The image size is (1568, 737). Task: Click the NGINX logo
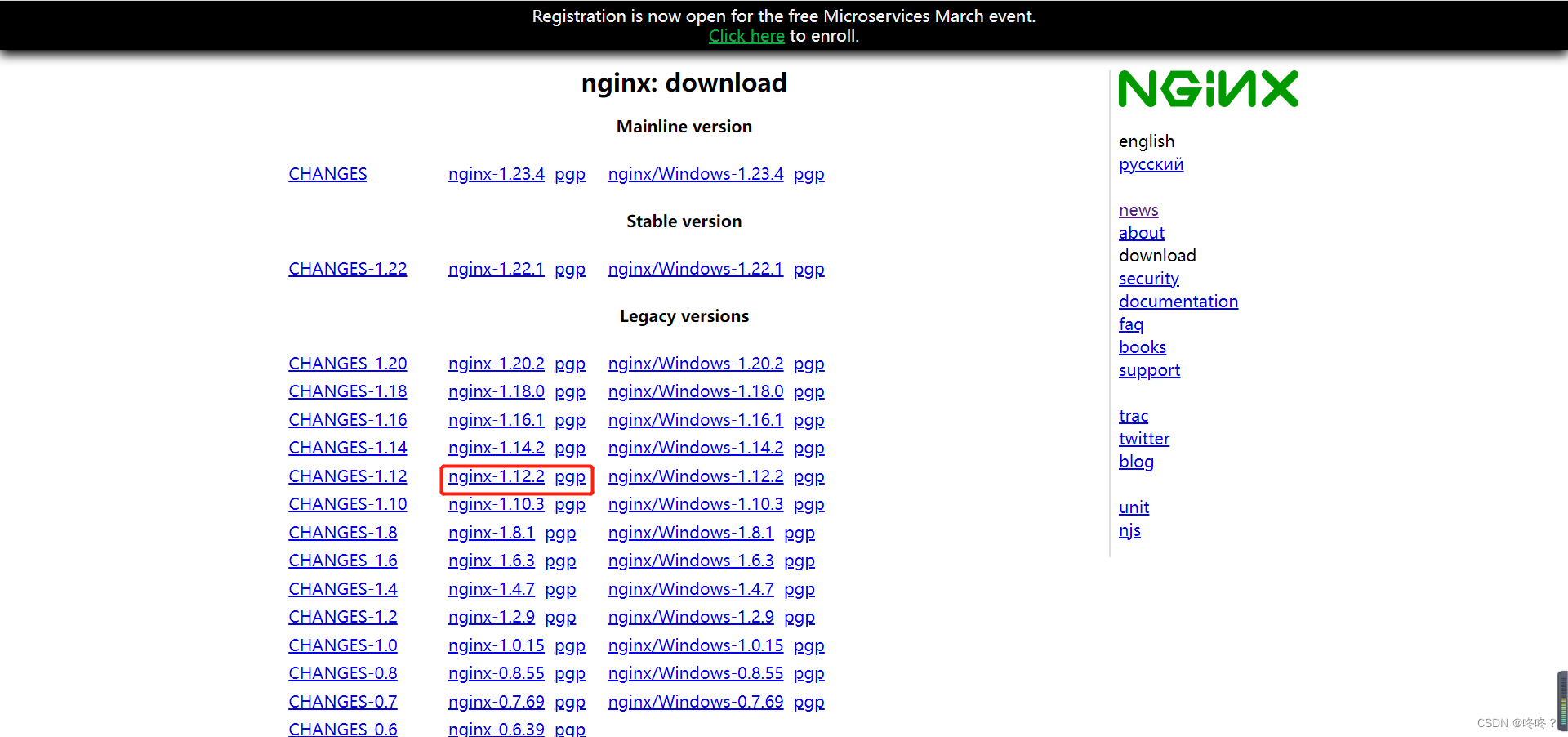(1208, 88)
